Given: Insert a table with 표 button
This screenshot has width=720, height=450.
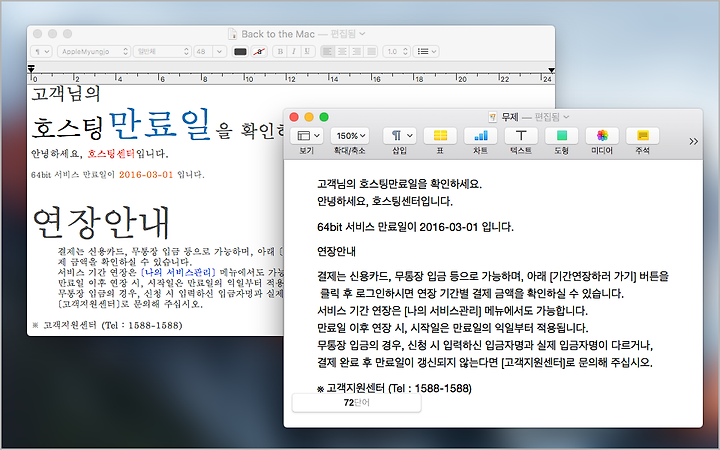Looking at the screenshot, I should point(440,135).
